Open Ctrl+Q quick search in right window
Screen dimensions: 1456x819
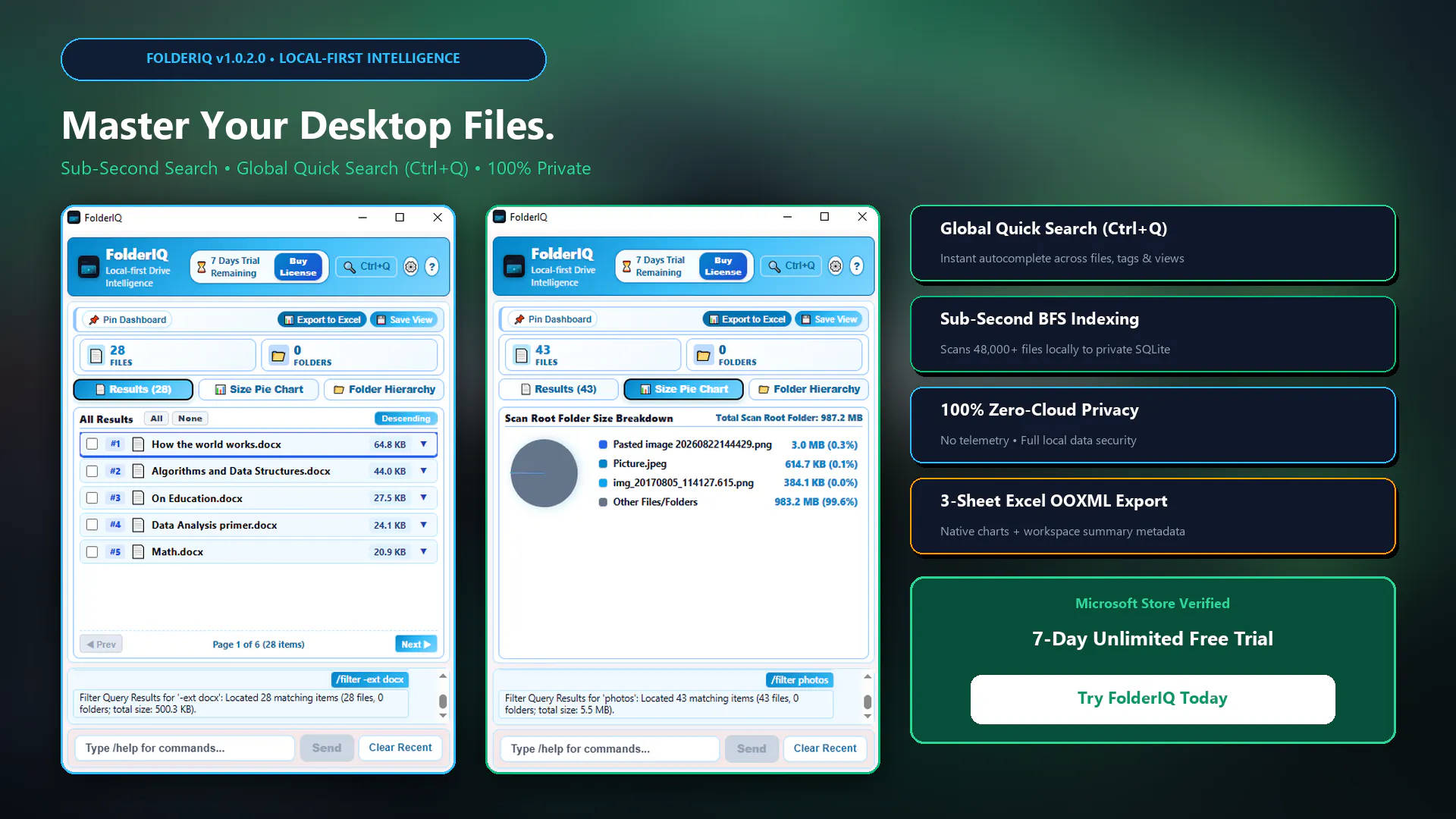pyautogui.click(x=792, y=266)
